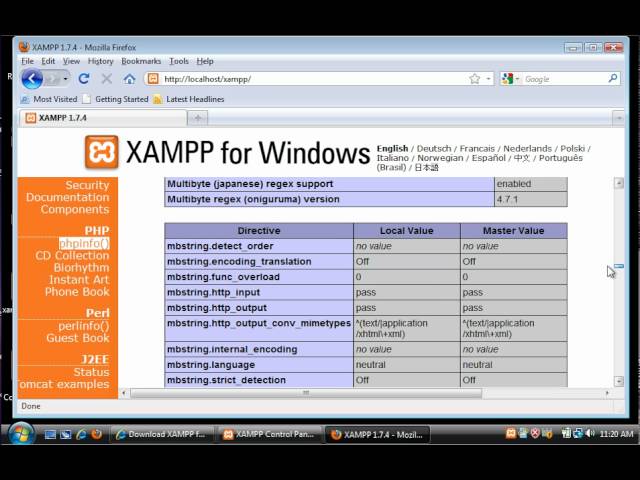Open the Guest Book link
Screen dimensions: 640x480
(78, 338)
